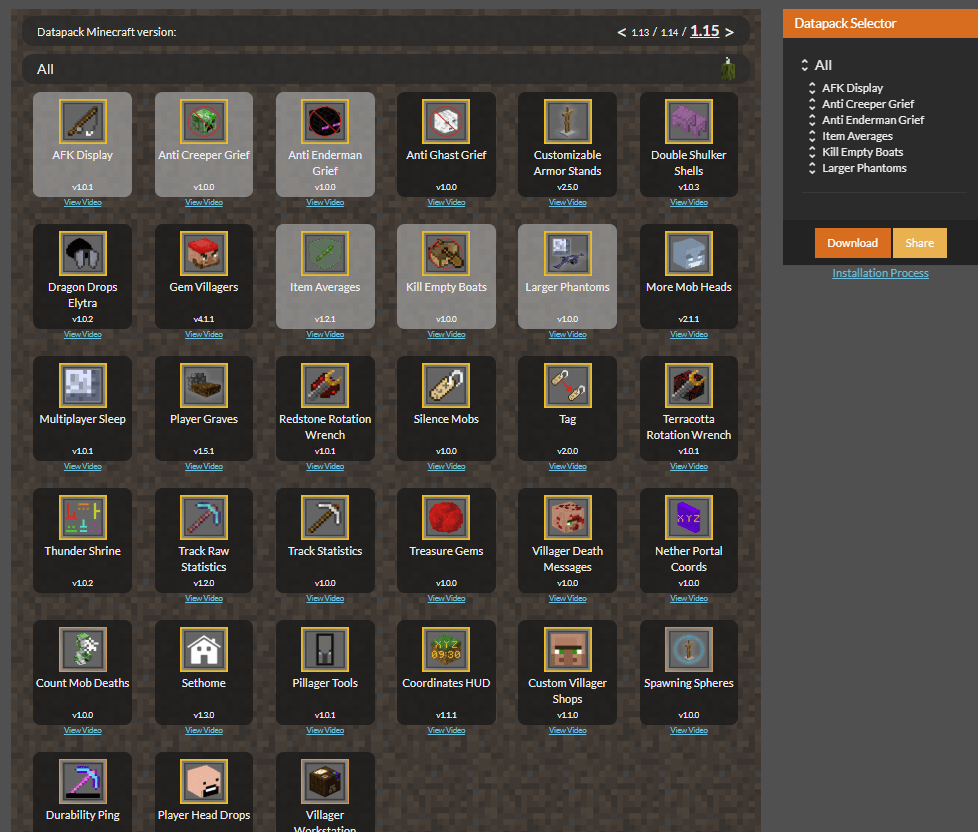Go to previous Minecraft version arrow
The width and height of the screenshot is (978, 832).
click(x=621, y=32)
